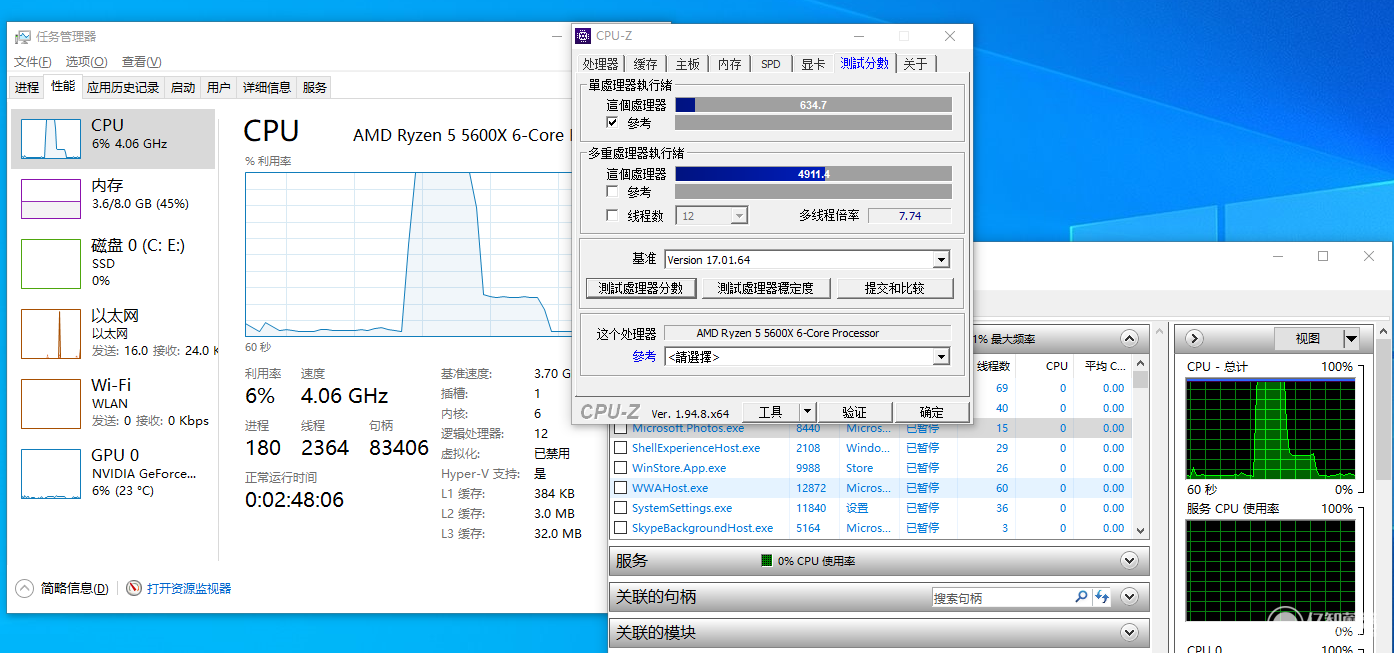Switch to 用户 tab in Task Manager

[x=219, y=87]
